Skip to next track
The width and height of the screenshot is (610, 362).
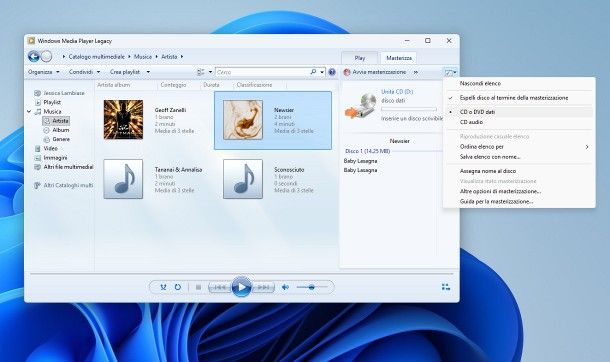pyautogui.click(x=263, y=287)
